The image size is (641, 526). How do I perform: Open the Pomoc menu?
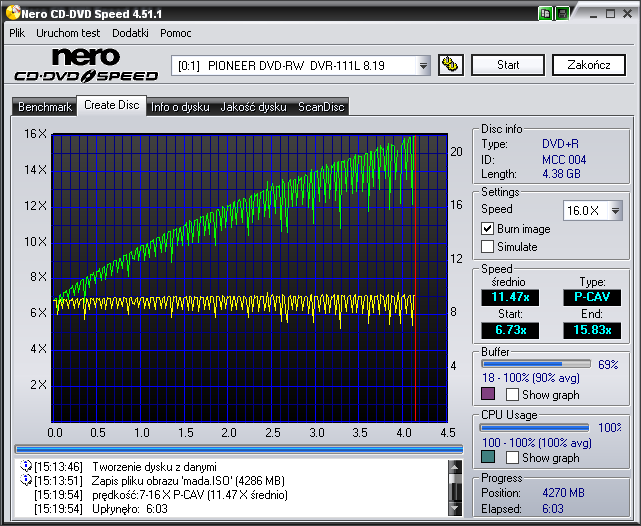(176, 33)
